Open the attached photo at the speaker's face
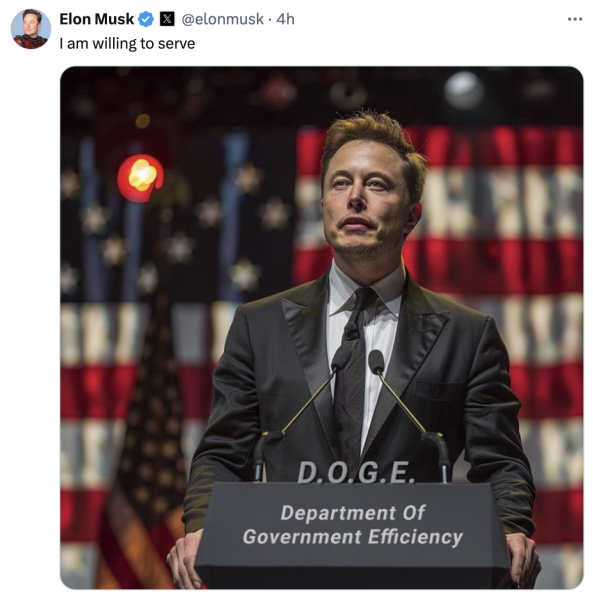The height and width of the screenshot is (600, 593). pos(367,195)
